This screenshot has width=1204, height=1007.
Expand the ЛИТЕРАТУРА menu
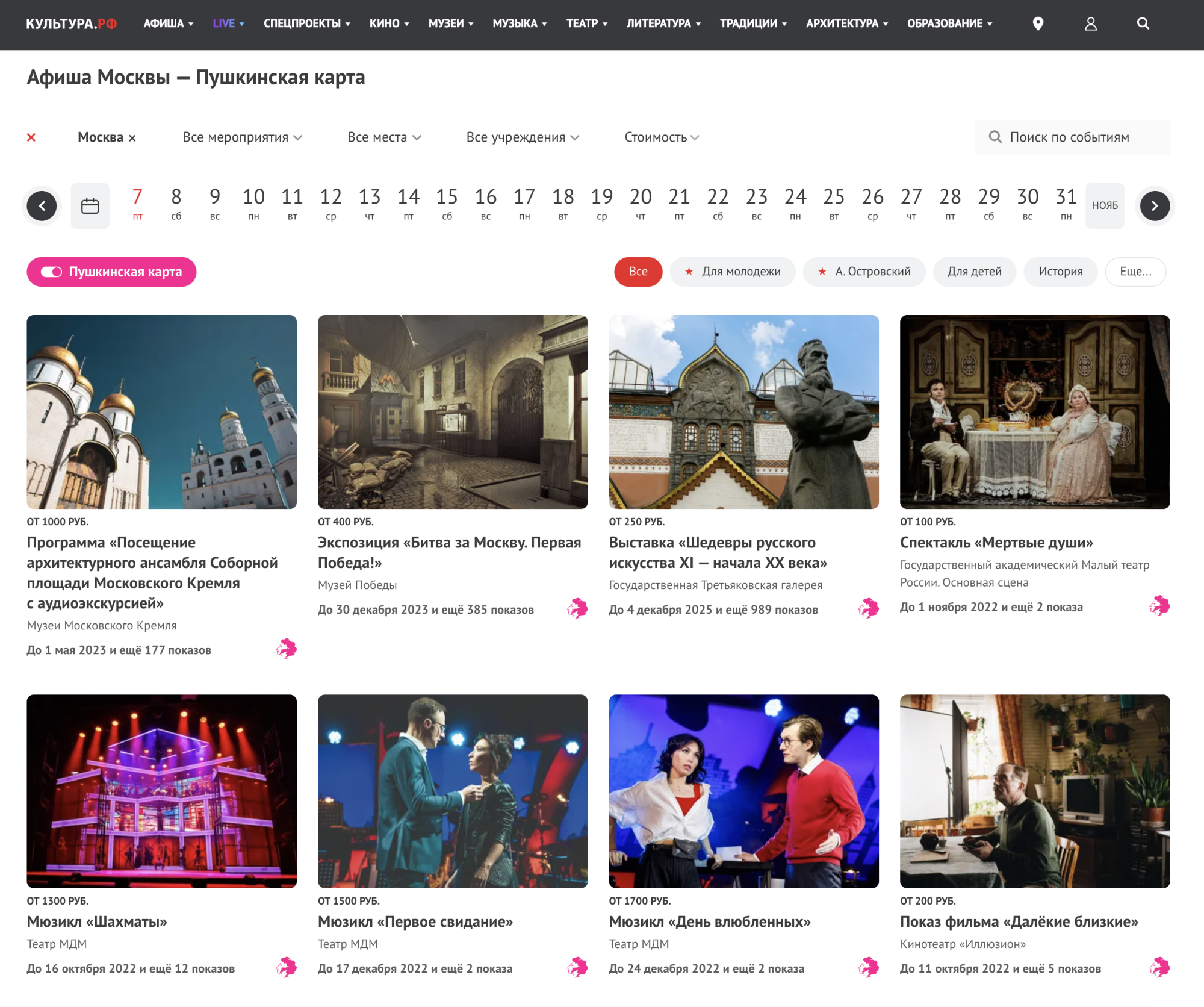pyautogui.click(x=663, y=23)
